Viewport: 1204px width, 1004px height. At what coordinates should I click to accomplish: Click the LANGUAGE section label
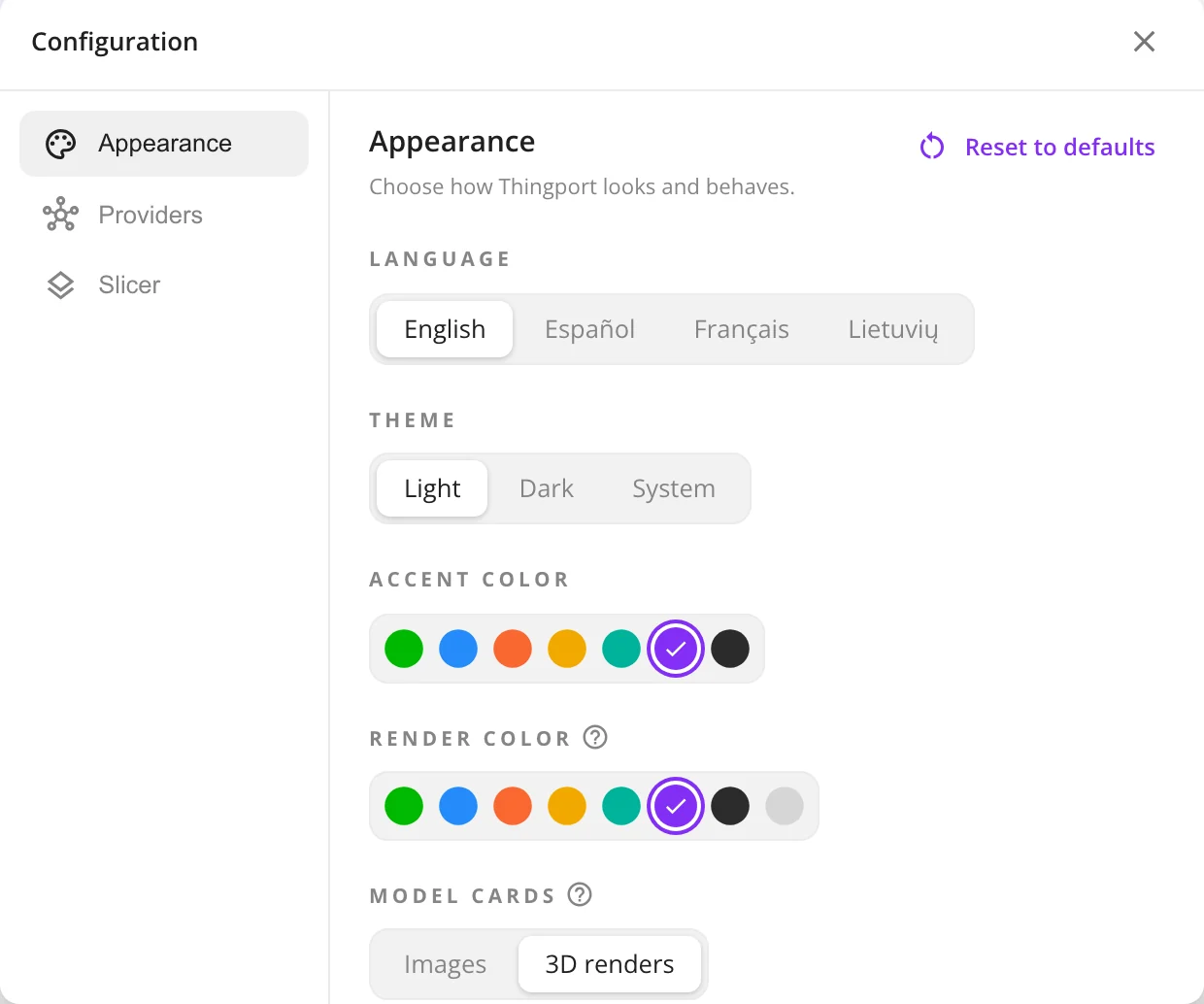tap(440, 259)
